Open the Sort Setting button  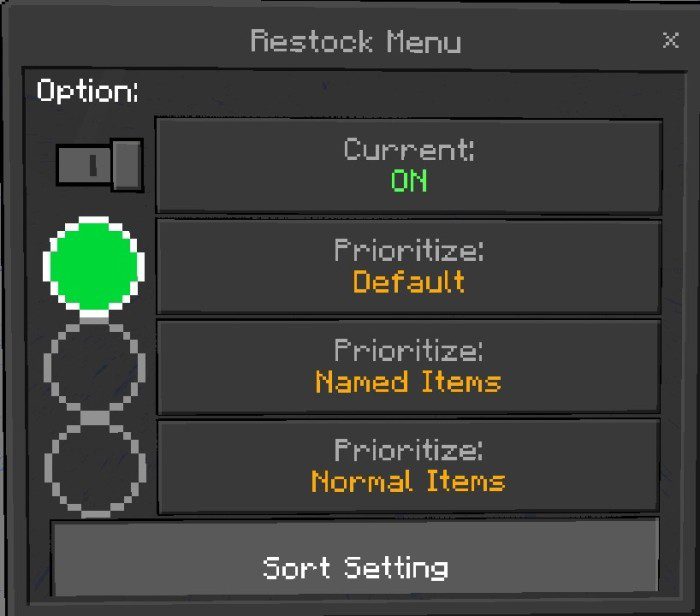pos(355,558)
